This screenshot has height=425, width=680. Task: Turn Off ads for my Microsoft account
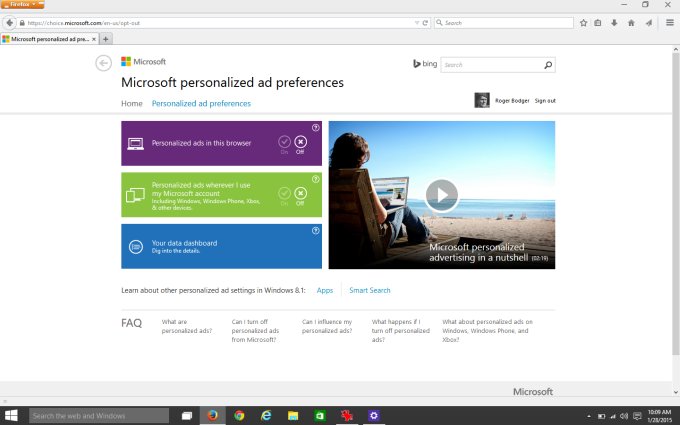point(301,196)
